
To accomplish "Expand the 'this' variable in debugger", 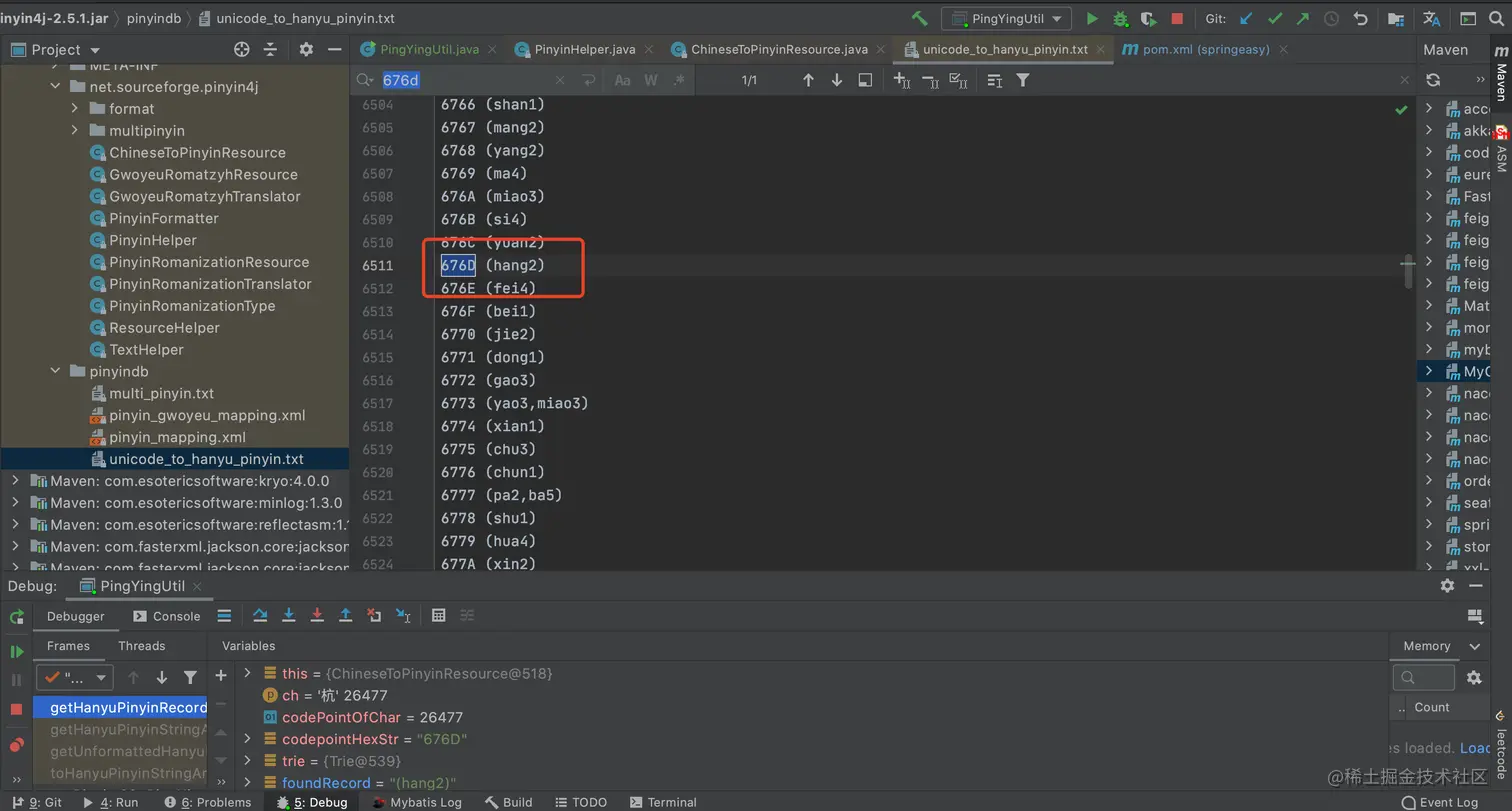I will tap(247, 674).
